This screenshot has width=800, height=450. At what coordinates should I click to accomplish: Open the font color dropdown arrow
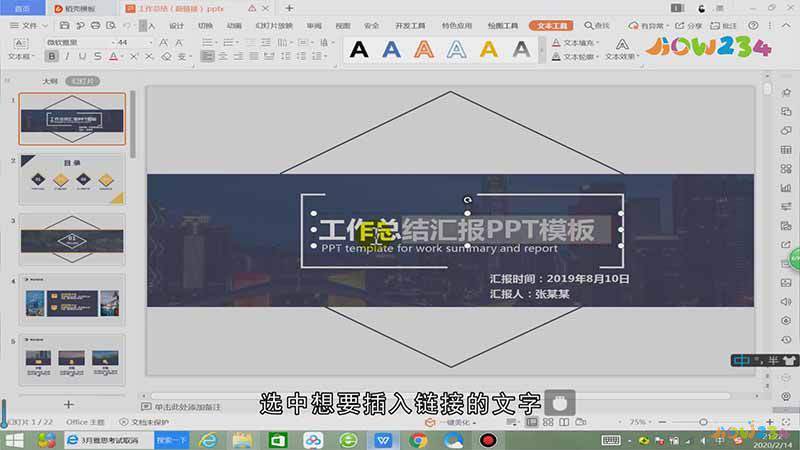coord(122,57)
